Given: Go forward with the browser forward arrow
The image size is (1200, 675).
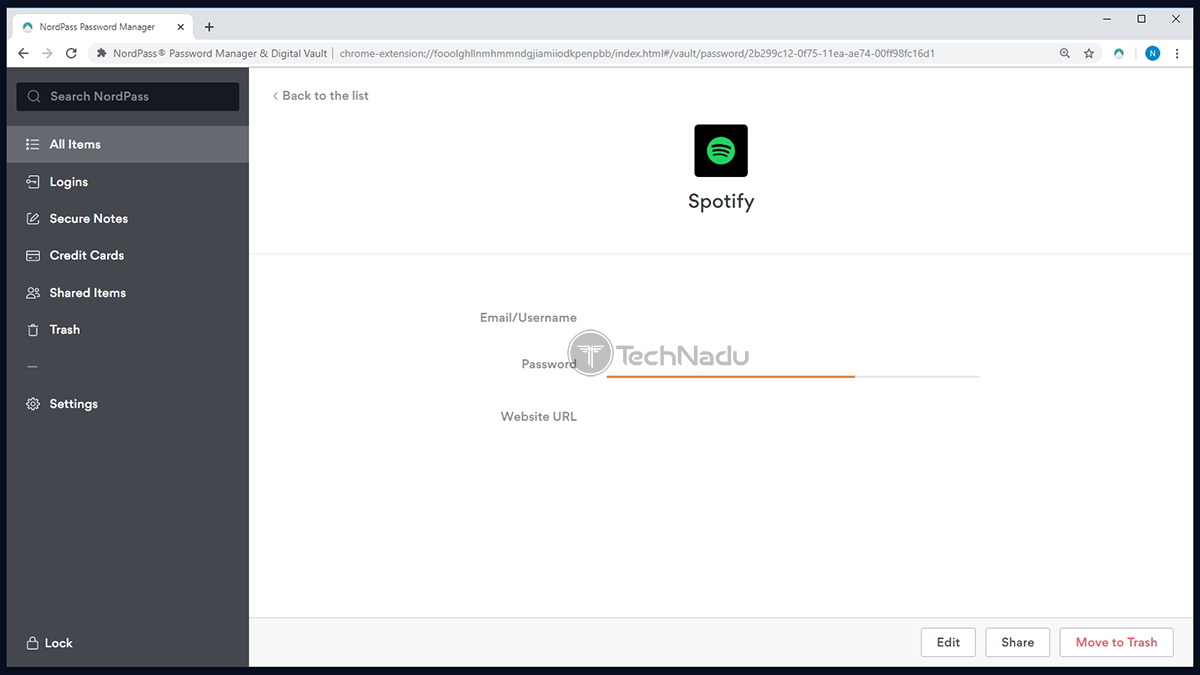Looking at the screenshot, I should pyautogui.click(x=47, y=54).
